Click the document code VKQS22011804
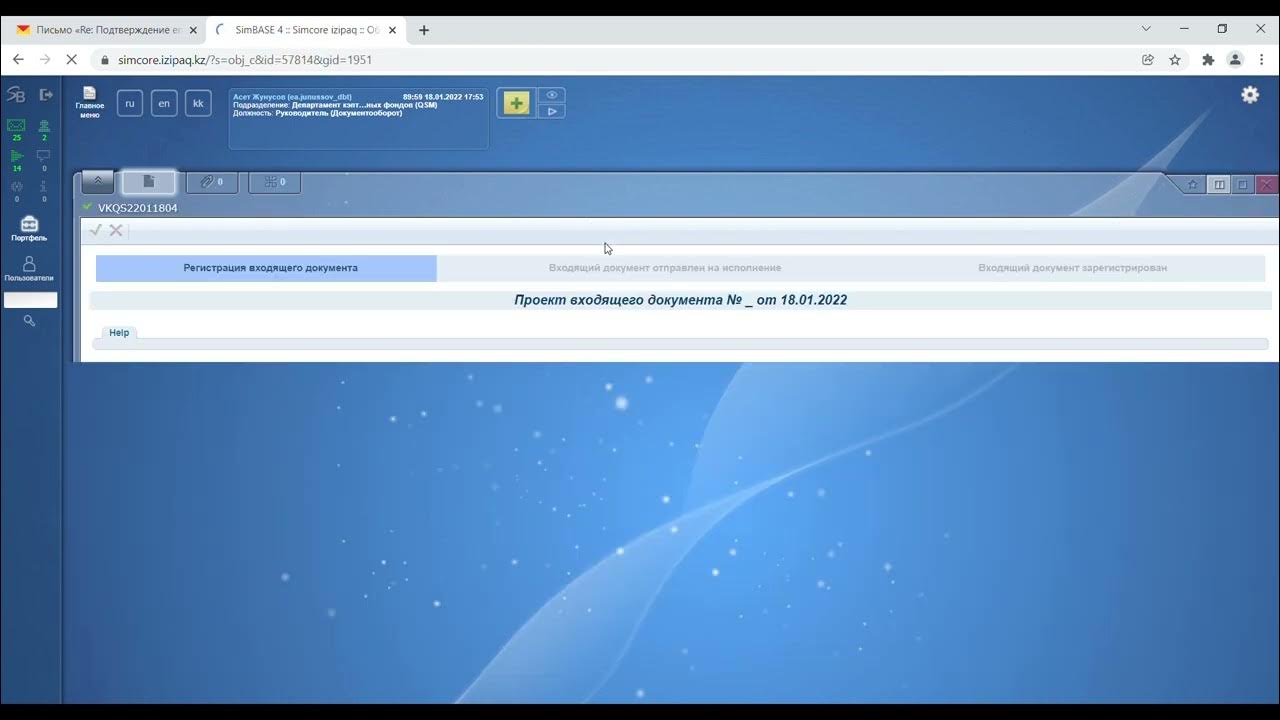The height and width of the screenshot is (720, 1280). point(138,208)
